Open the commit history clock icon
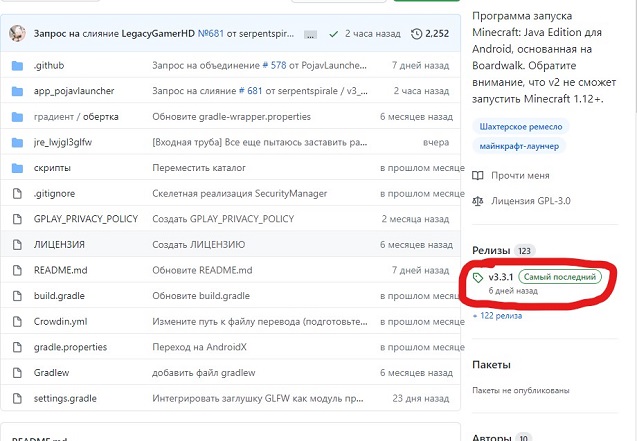This screenshot has height=441, width=637. 415,33
